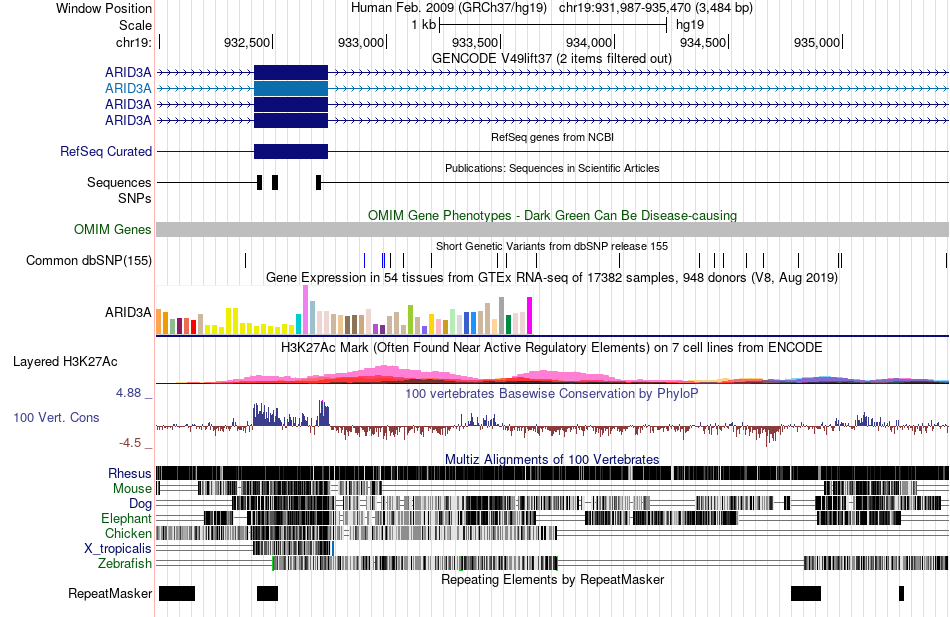Screen dimensions: 950x617
Task: Click the 933,000 ruler position
Action: click(361, 42)
